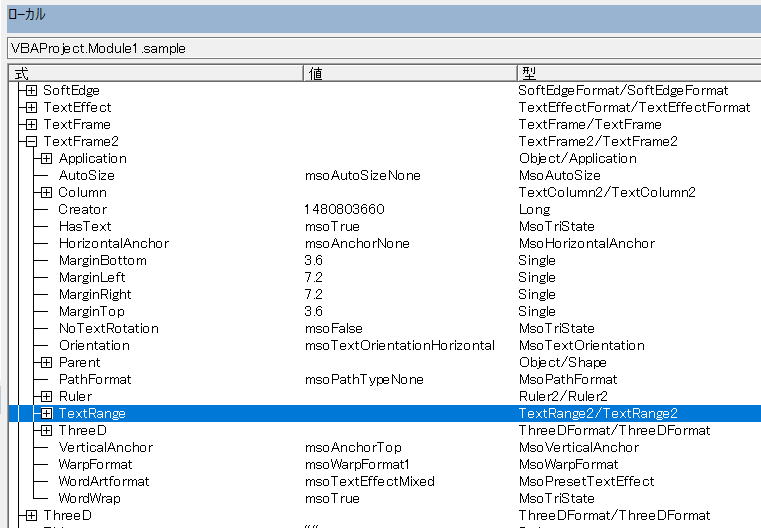This screenshot has height=528, width=761.
Task: Expand the TextEffect tree node
Action: click(x=31, y=107)
